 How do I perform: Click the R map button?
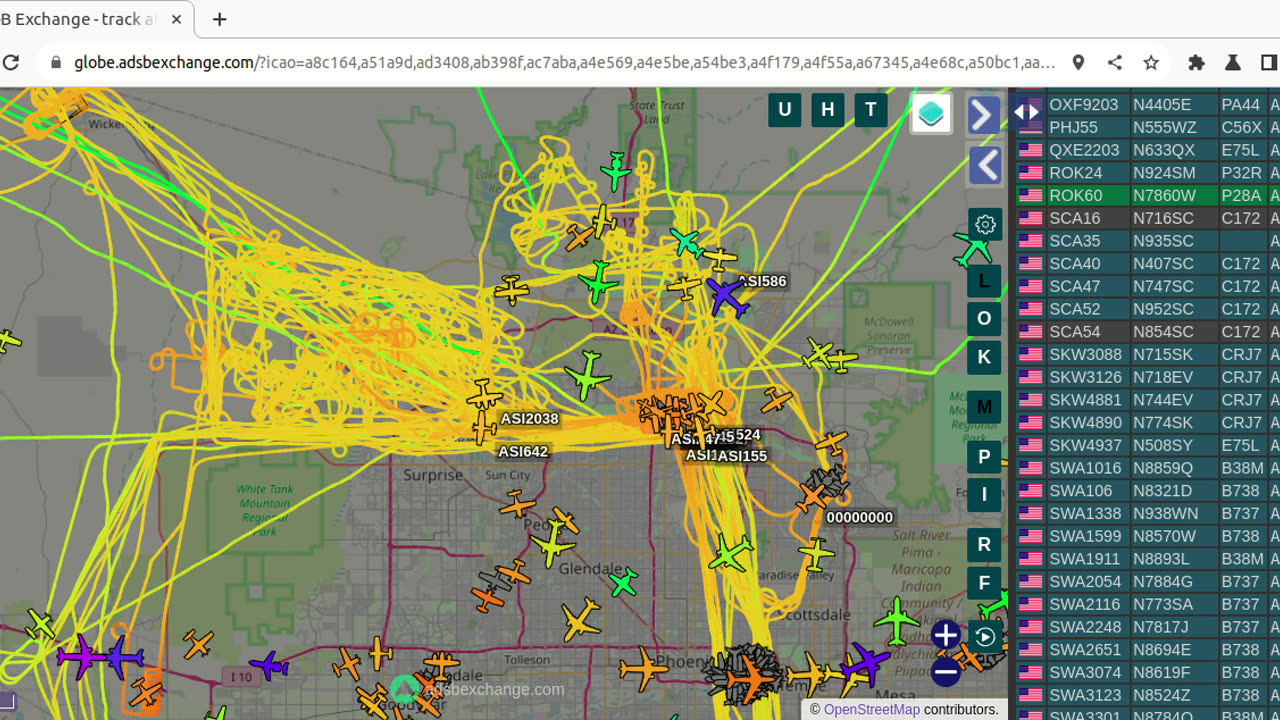[x=984, y=545]
